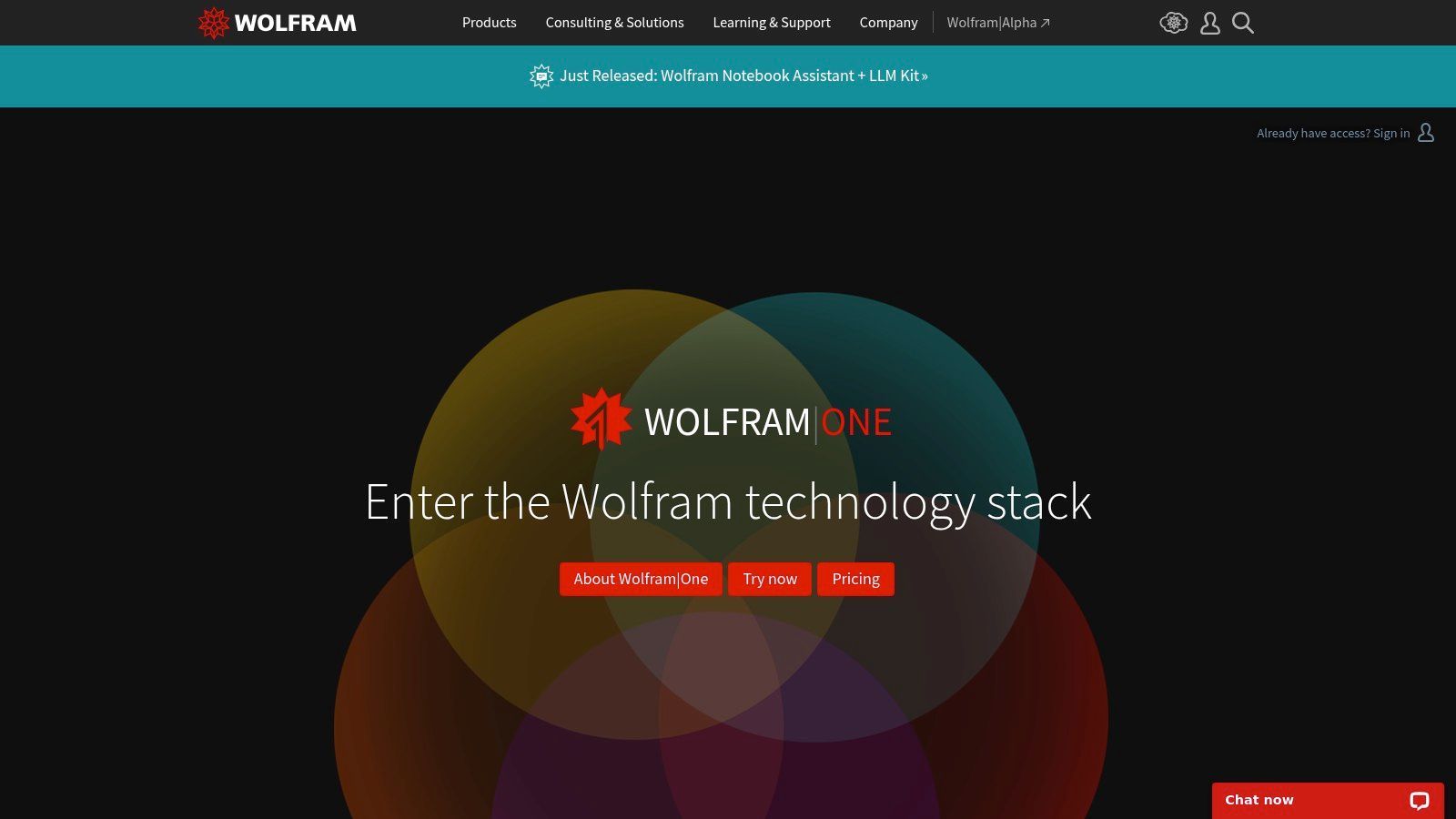Viewport: 1456px width, 819px height.
Task: Open the Wolfram|Alpha external link
Action: tap(998, 23)
